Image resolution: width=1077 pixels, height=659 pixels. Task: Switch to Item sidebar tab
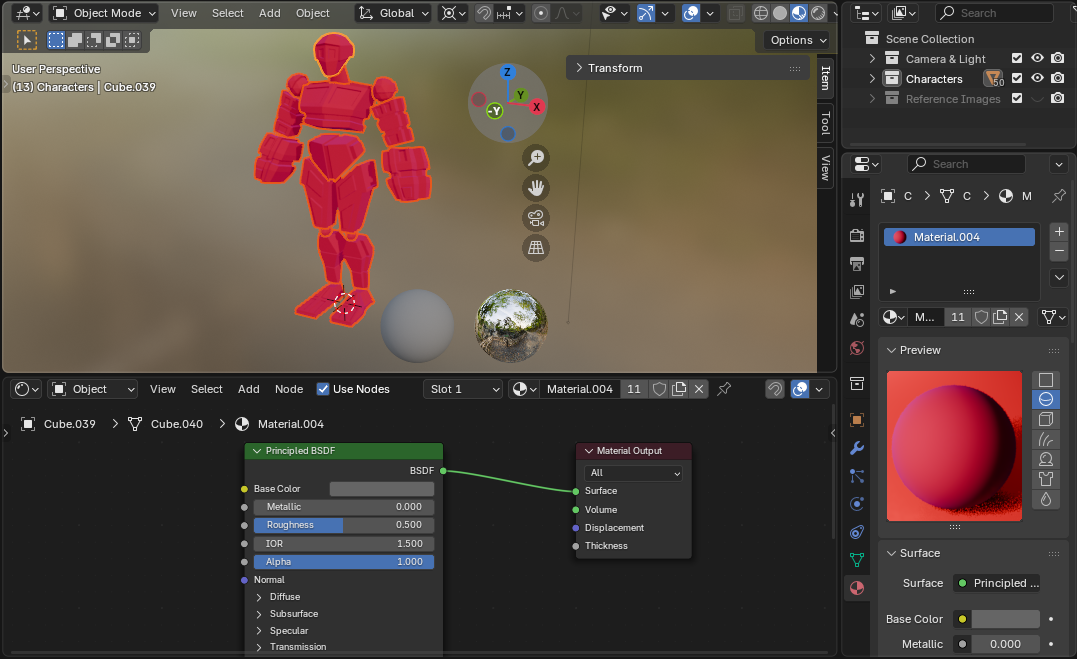[826, 78]
